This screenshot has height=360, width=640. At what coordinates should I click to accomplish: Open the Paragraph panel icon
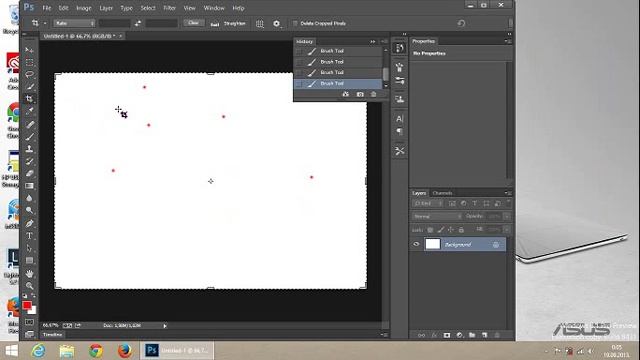tap(400, 131)
